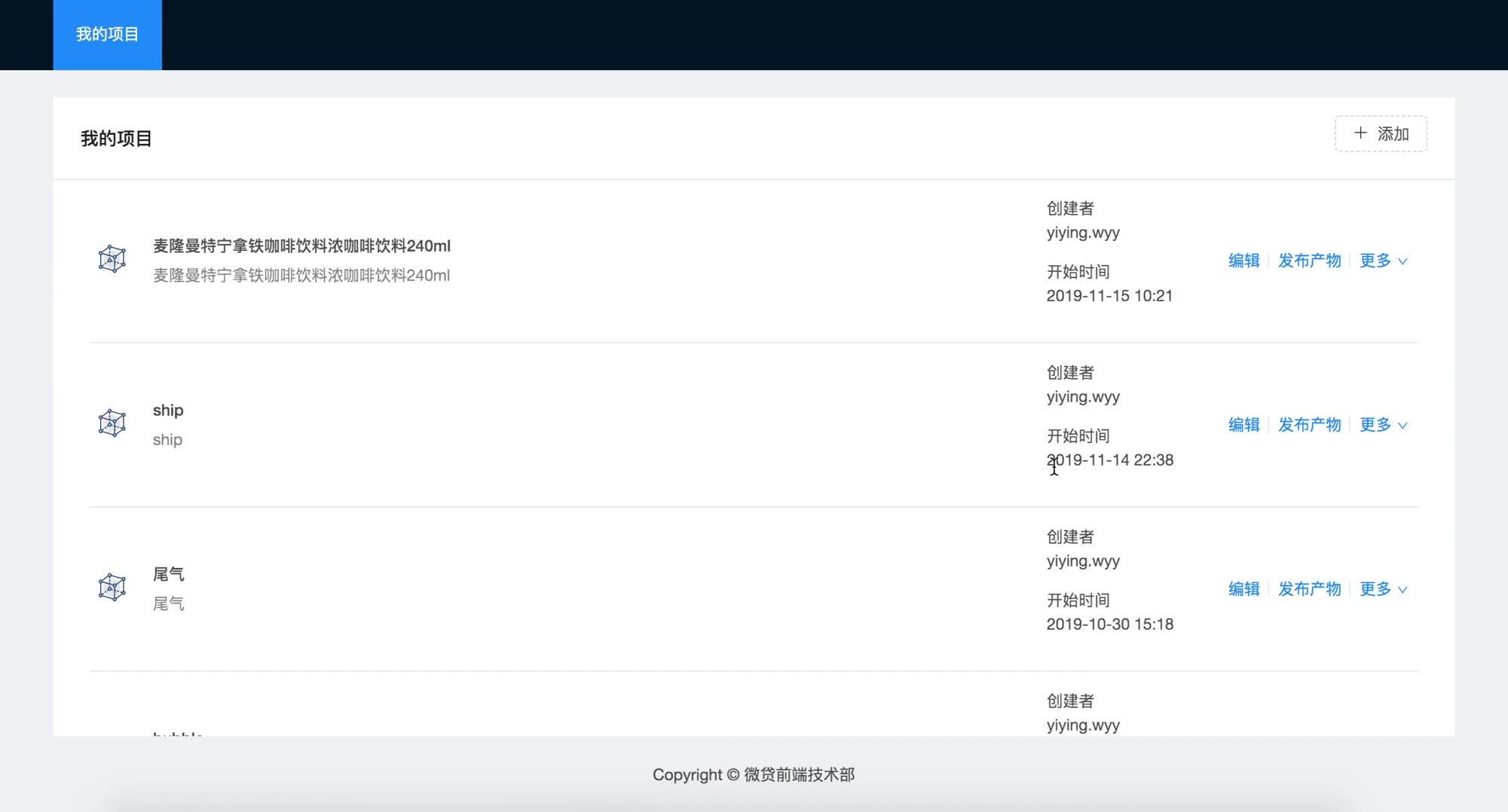Click 编辑 for the 尾气 project
This screenshot has width=1508, height=812.
(1244, 589)
